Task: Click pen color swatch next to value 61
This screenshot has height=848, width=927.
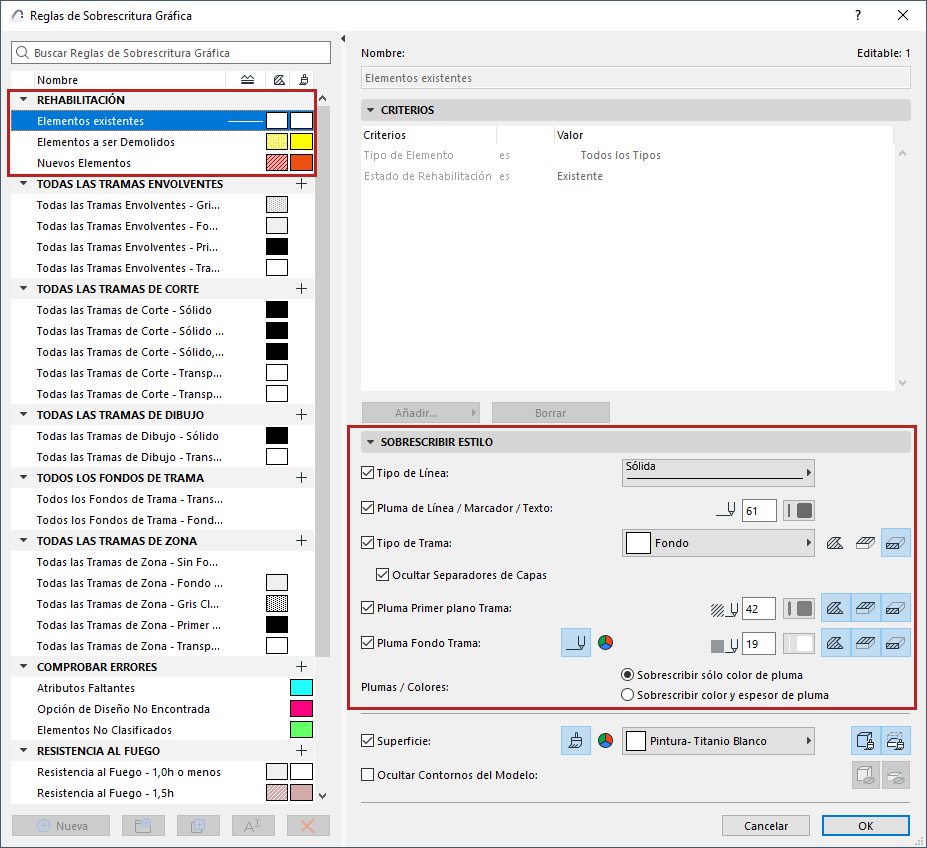Action: tap(799, 510)
